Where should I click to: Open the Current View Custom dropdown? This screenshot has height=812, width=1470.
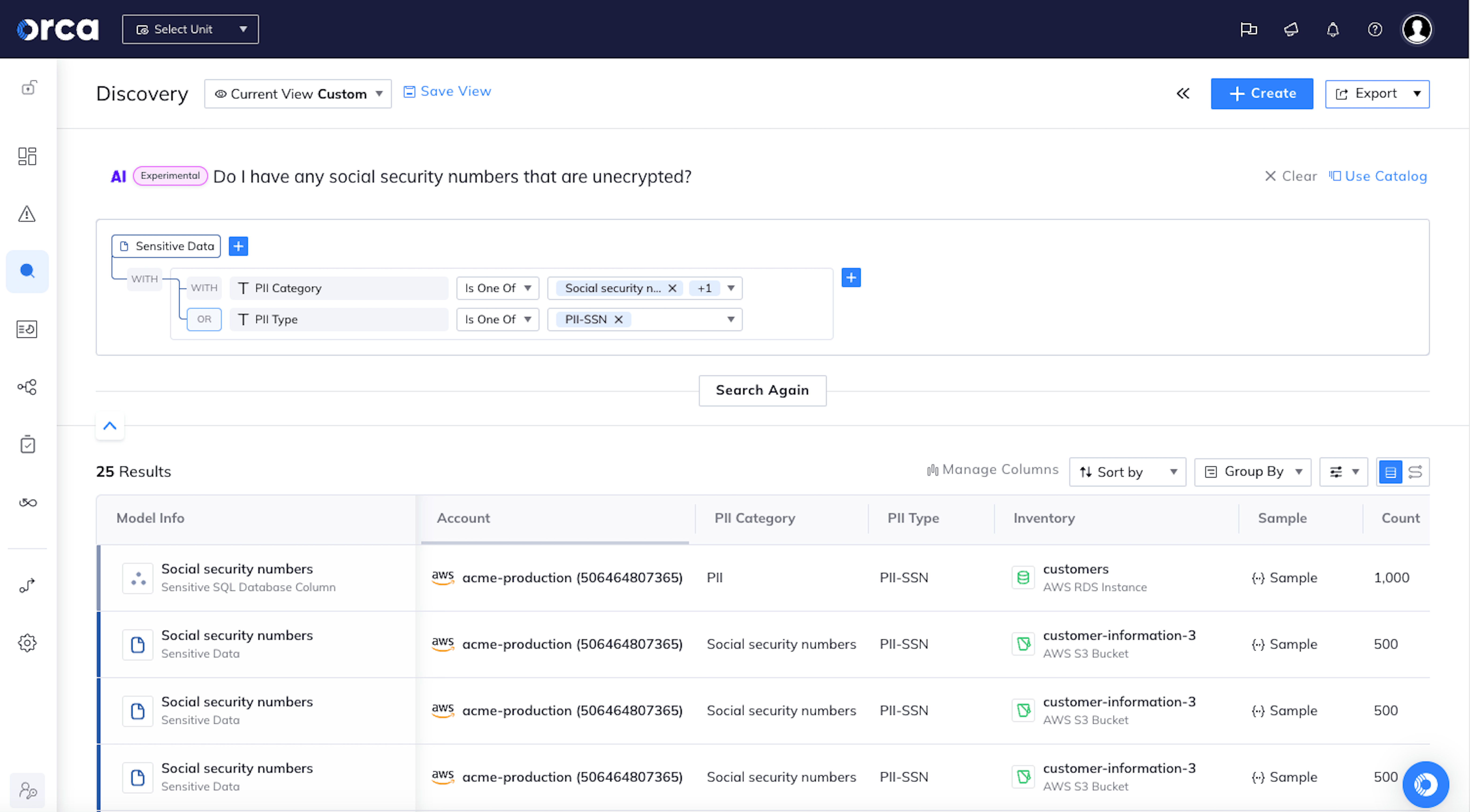pos(297,94)
